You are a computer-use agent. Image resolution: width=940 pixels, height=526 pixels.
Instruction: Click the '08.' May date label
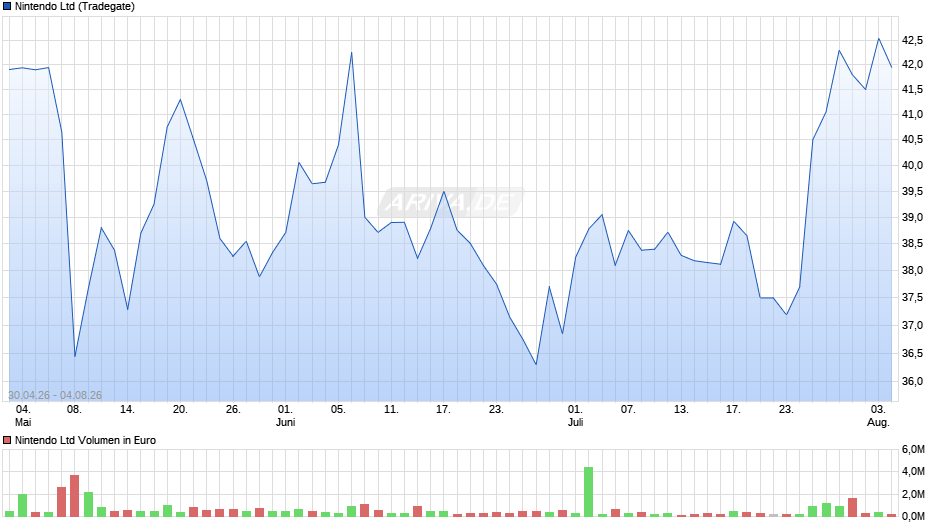pyautogui.click(x=74, y=410)
